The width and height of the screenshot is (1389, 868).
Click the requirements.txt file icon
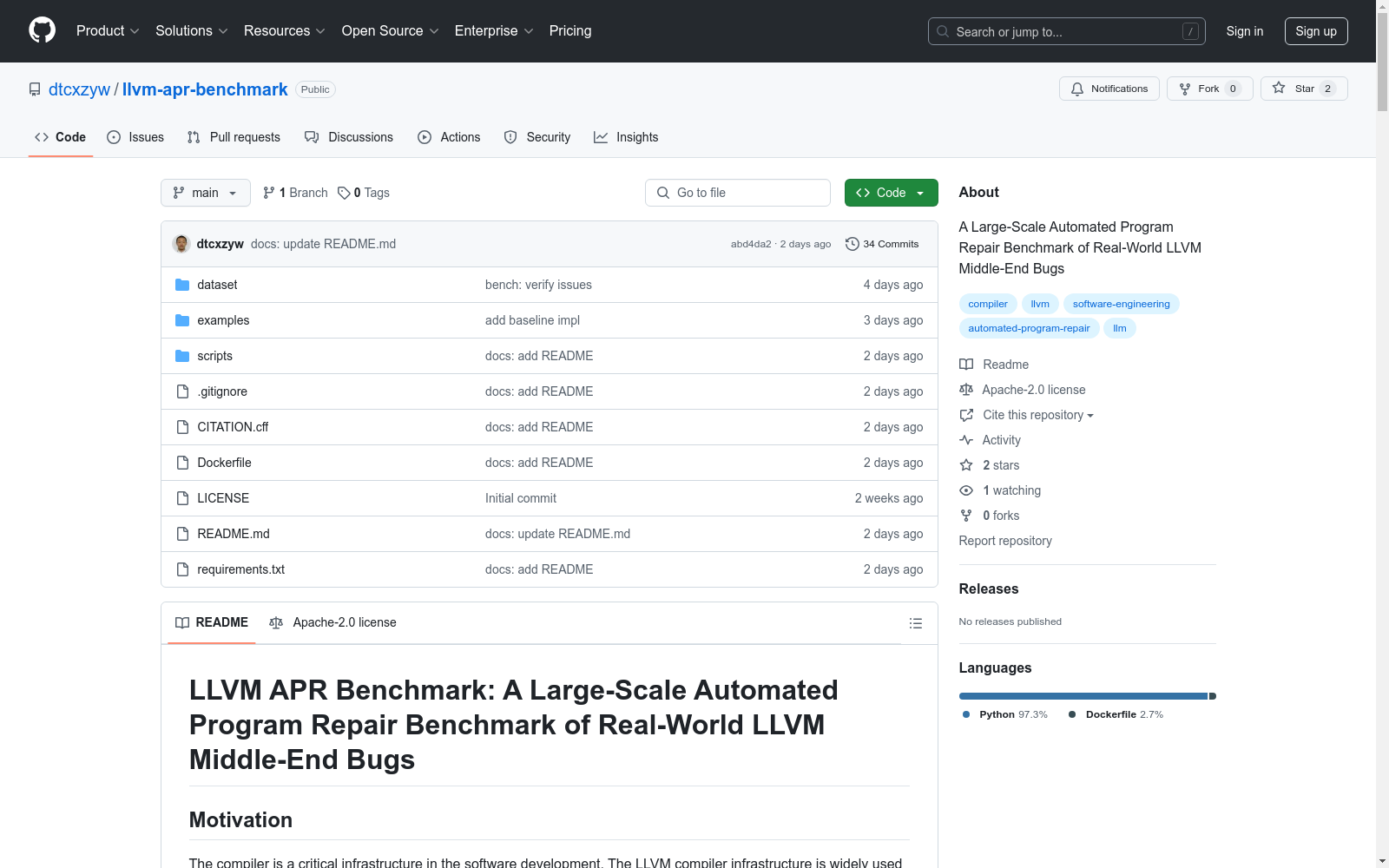pos(182,569)
